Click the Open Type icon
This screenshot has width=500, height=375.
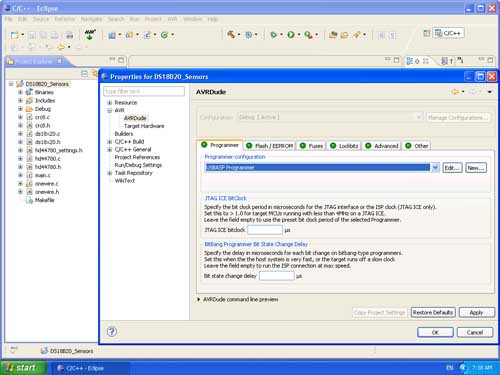(333, 35)
